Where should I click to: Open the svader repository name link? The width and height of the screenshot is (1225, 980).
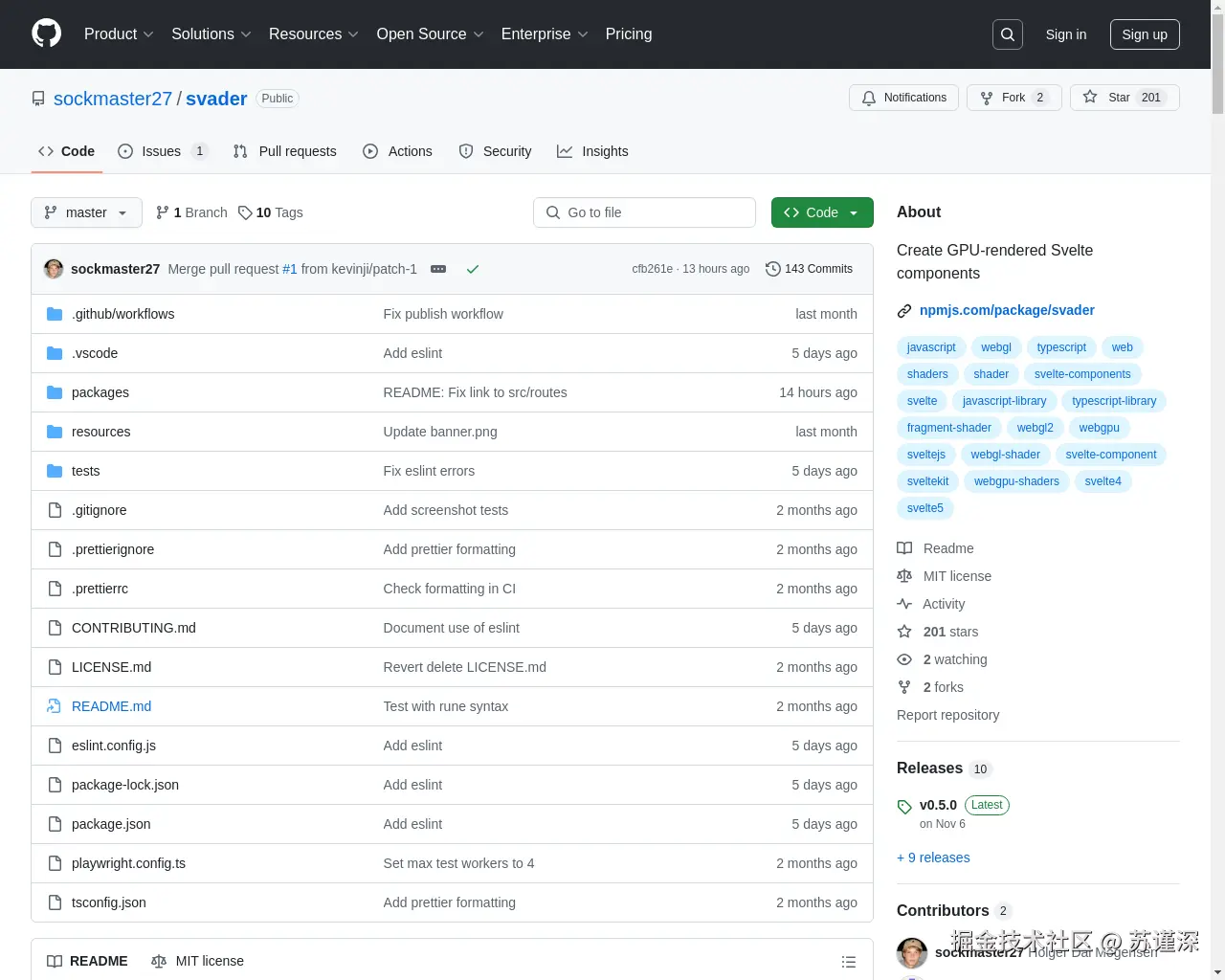point(216,99)
